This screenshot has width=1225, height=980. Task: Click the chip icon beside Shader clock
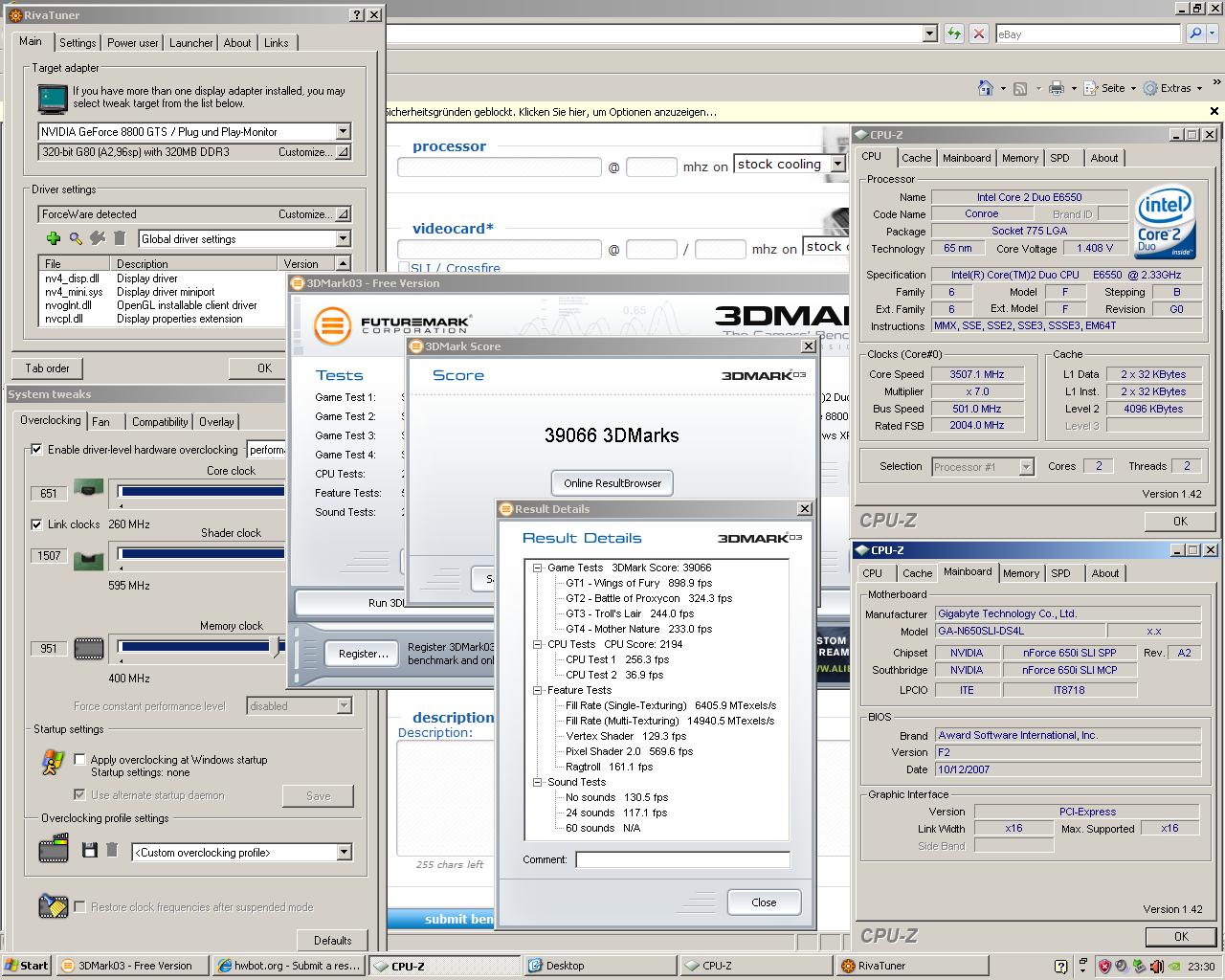click(89, 559)
